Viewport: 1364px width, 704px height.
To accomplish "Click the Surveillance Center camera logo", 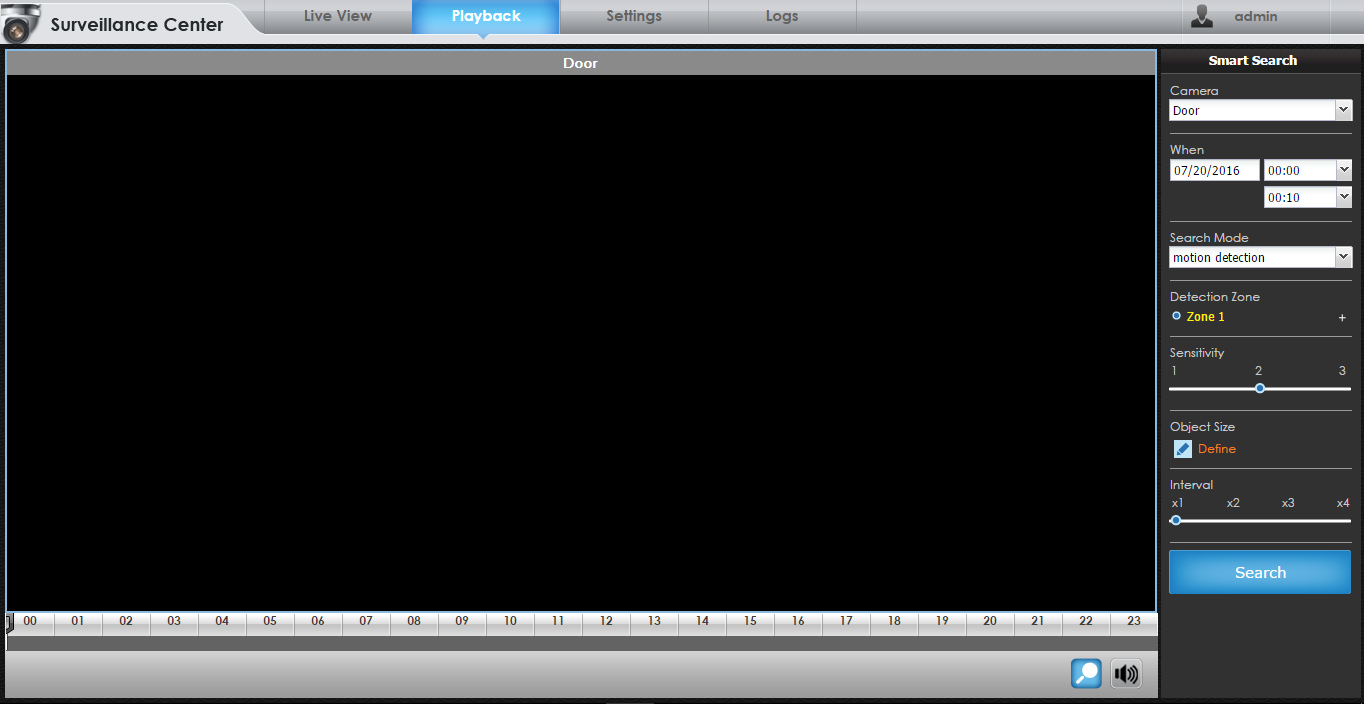I will pos(21,22).
